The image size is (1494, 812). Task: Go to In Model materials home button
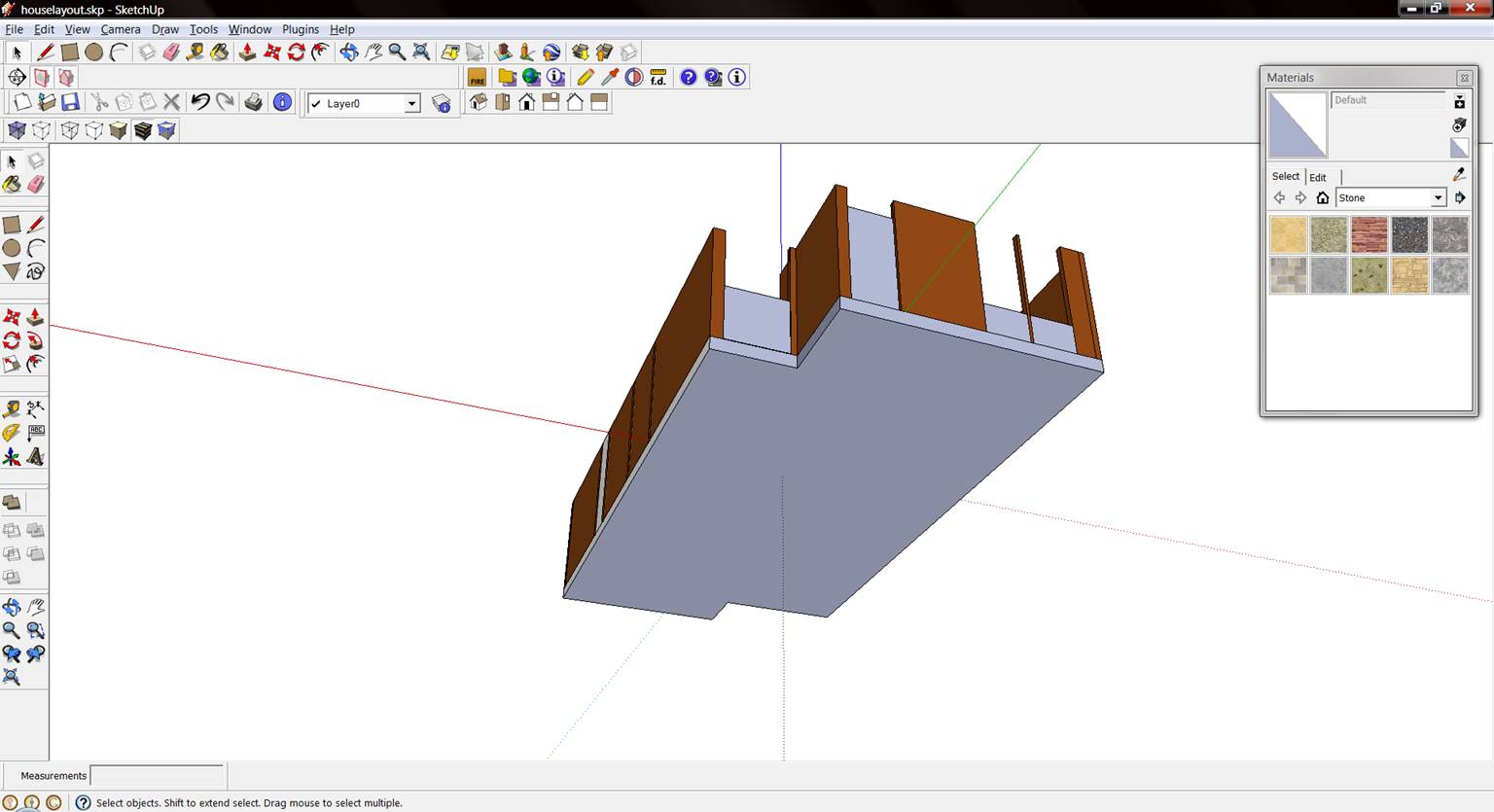coord(1322,198)
